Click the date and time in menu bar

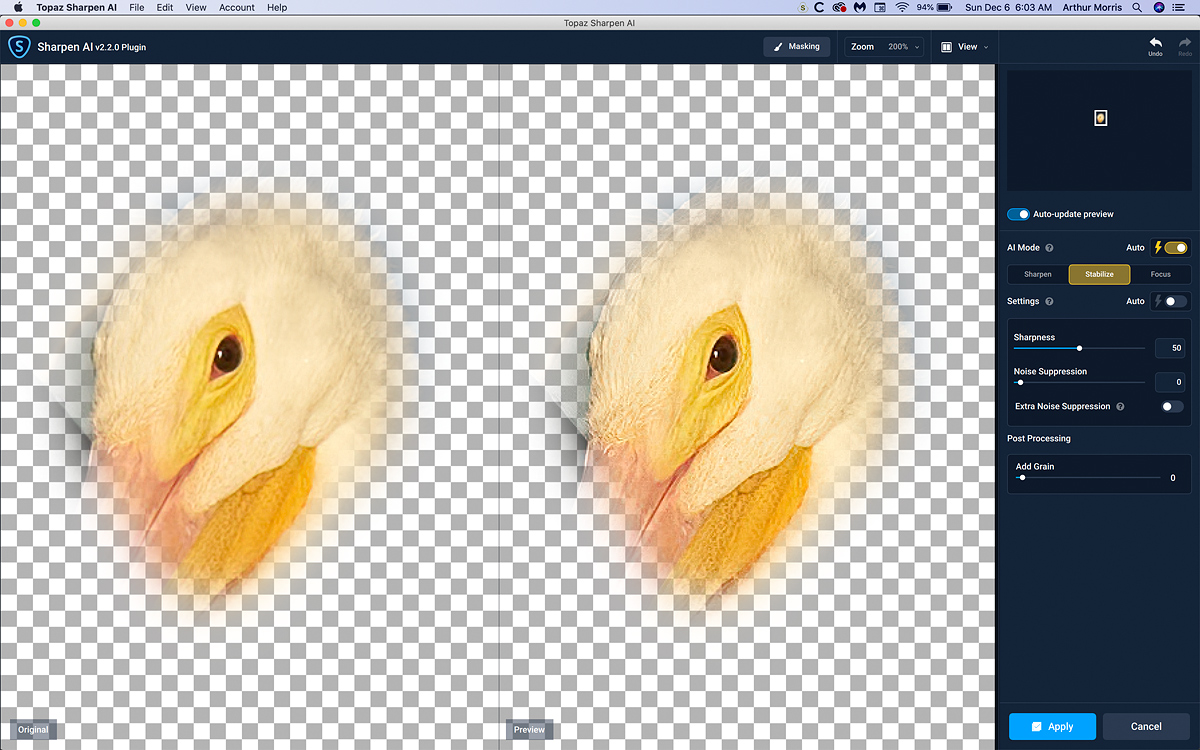(1008, 7)
